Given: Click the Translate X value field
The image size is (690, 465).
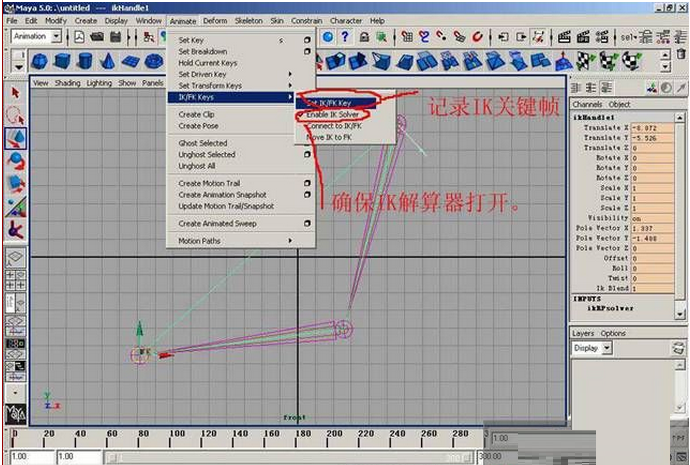Looking at the screenshot, I should (653, 128).
